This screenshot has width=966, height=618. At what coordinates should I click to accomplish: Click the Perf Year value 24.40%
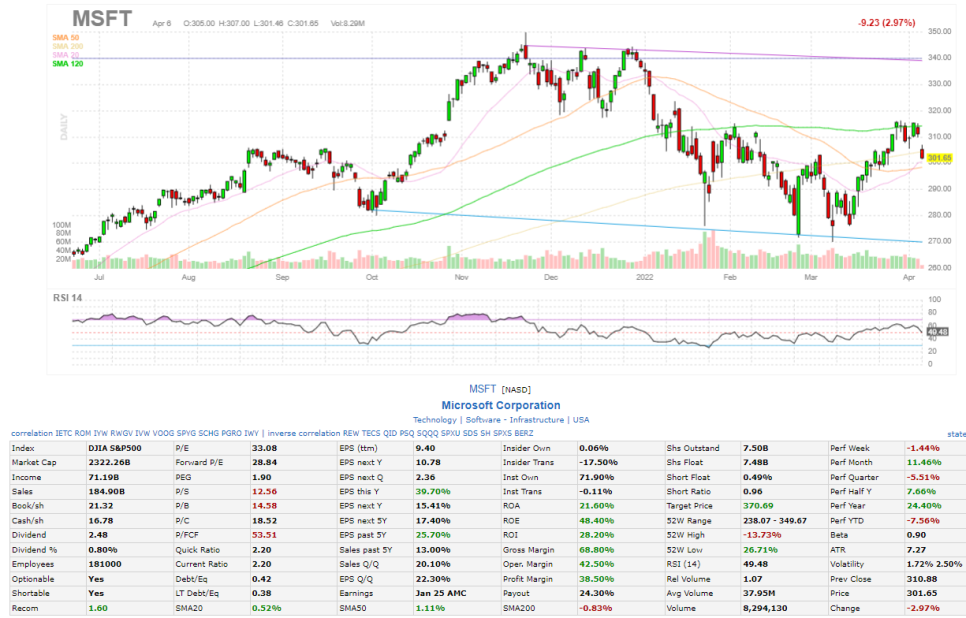(923, 505)
